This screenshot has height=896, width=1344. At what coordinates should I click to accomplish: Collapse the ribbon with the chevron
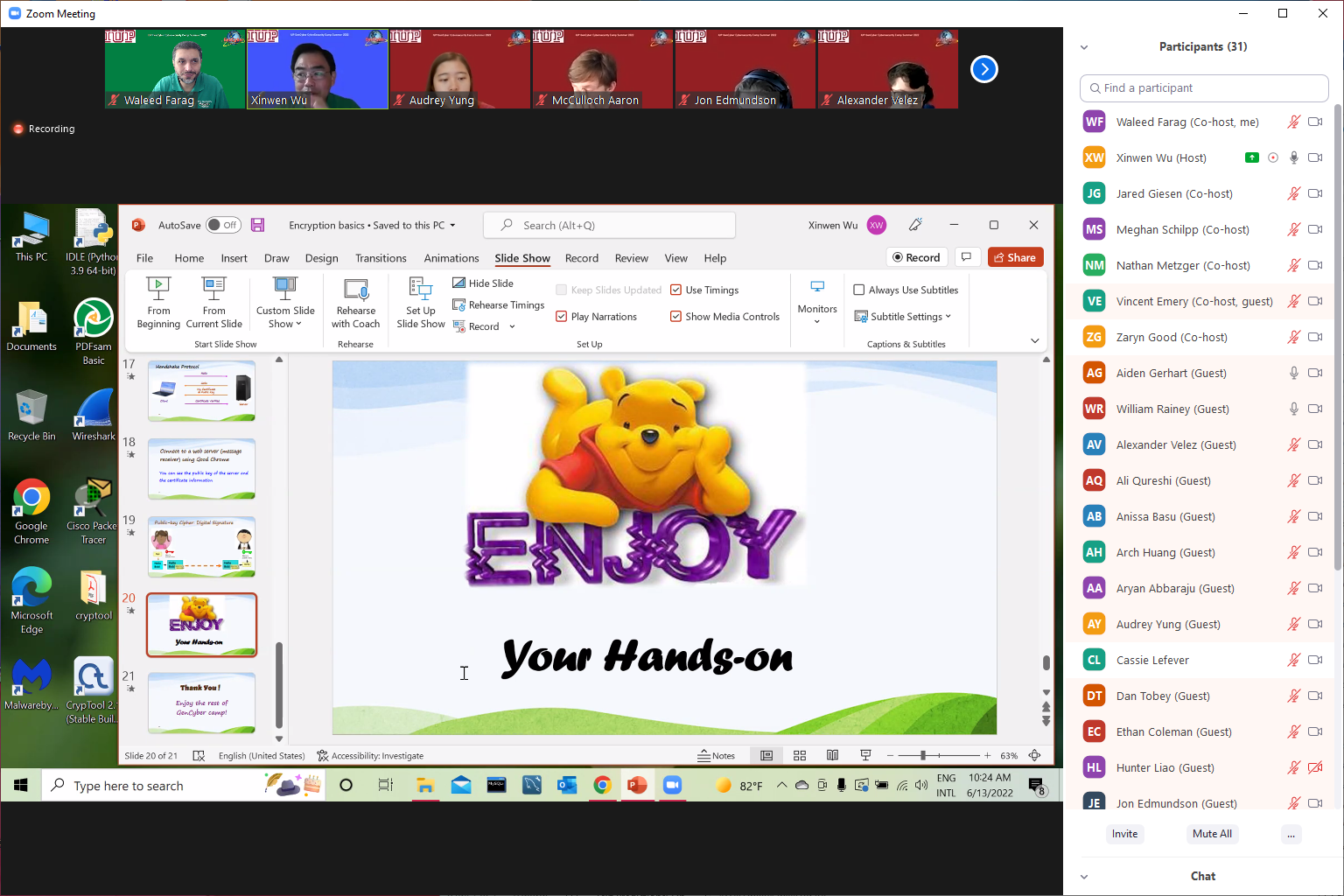[1035, 341]
